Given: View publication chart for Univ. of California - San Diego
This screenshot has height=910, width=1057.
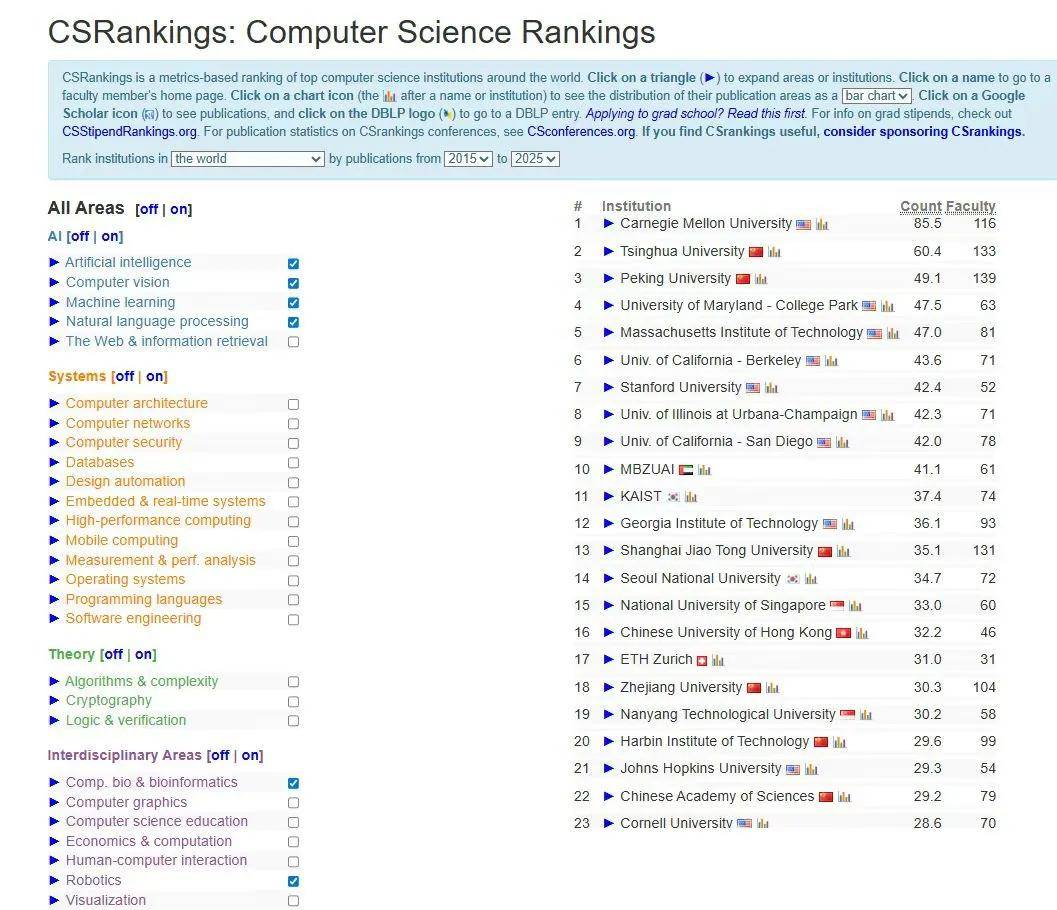Looking at the screenshot, I should pyautogui.click(x=842, y=442).
